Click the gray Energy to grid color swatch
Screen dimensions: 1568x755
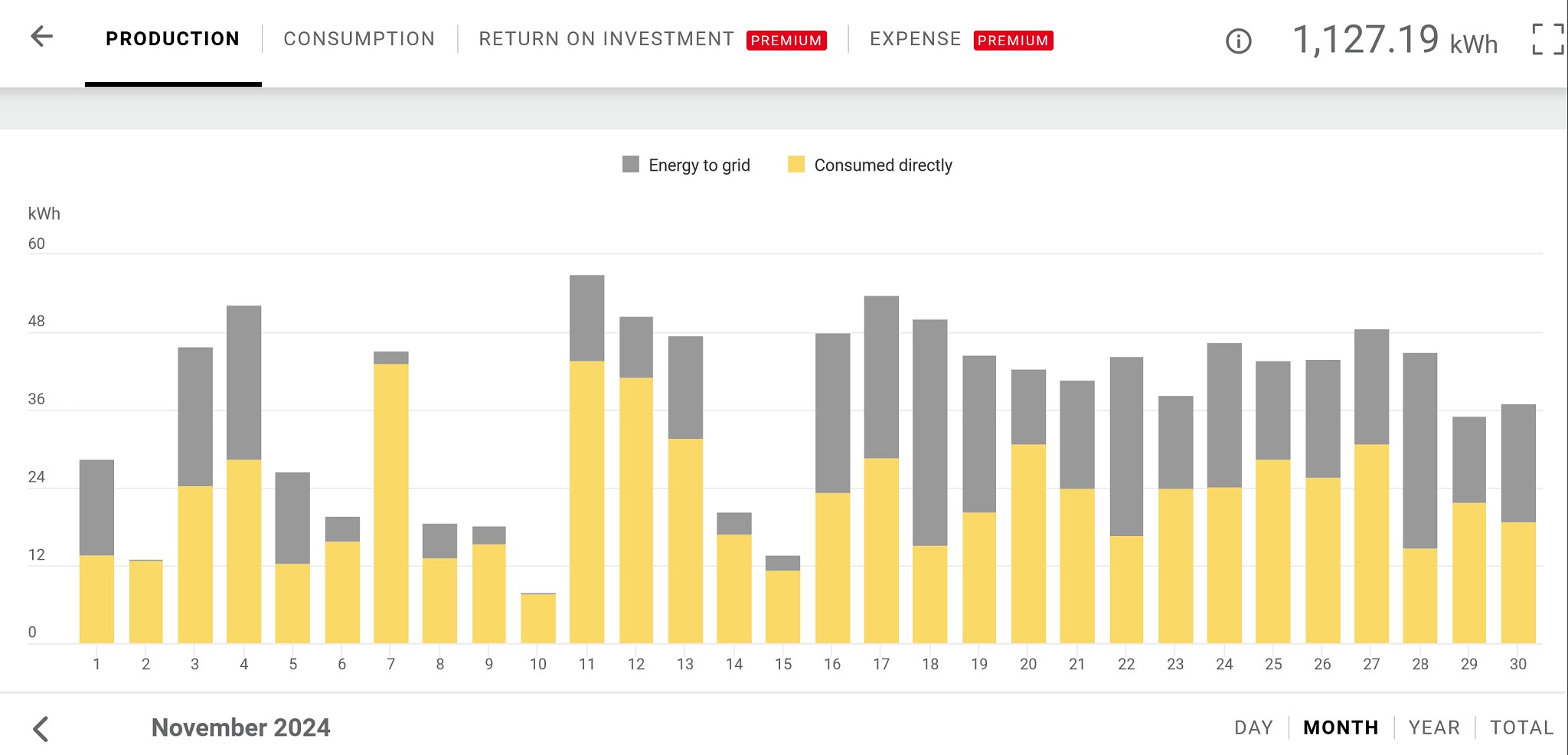630,165
